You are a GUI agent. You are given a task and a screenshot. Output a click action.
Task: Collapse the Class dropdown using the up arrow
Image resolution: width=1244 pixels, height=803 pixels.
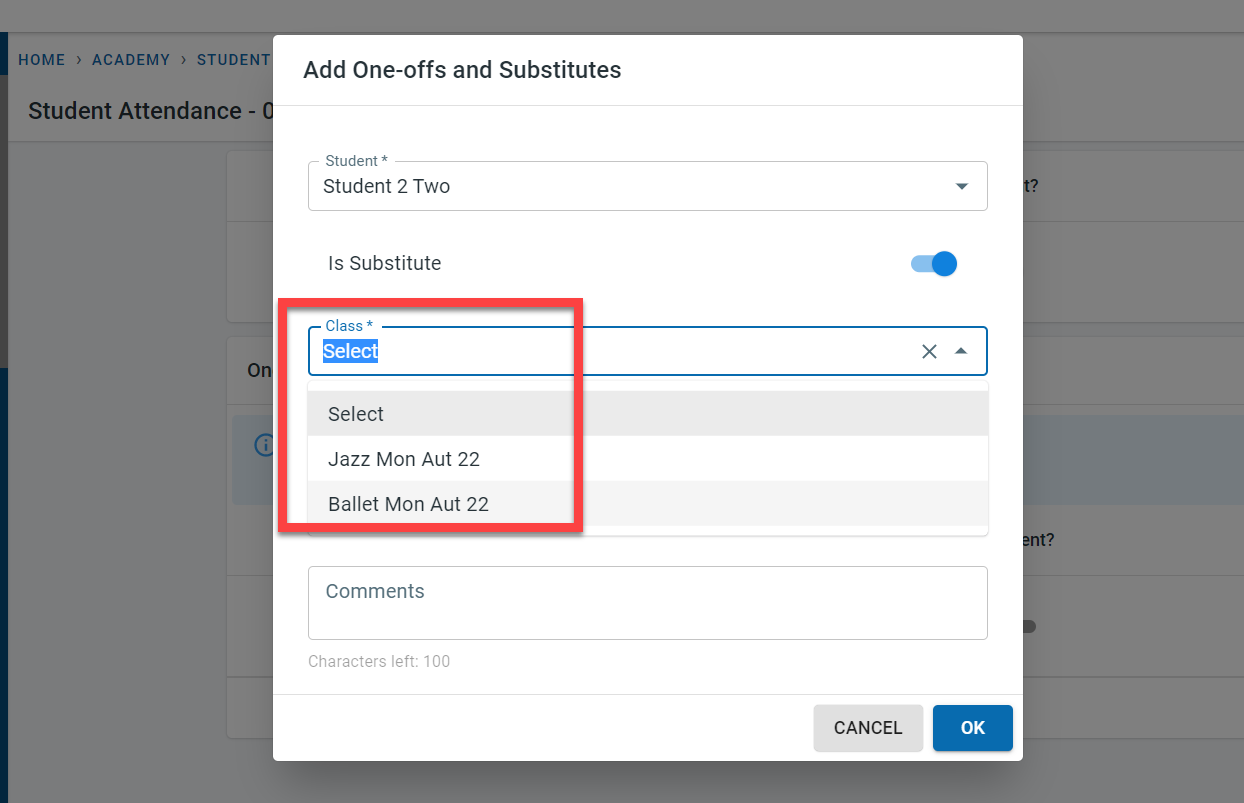coord(961,351)
